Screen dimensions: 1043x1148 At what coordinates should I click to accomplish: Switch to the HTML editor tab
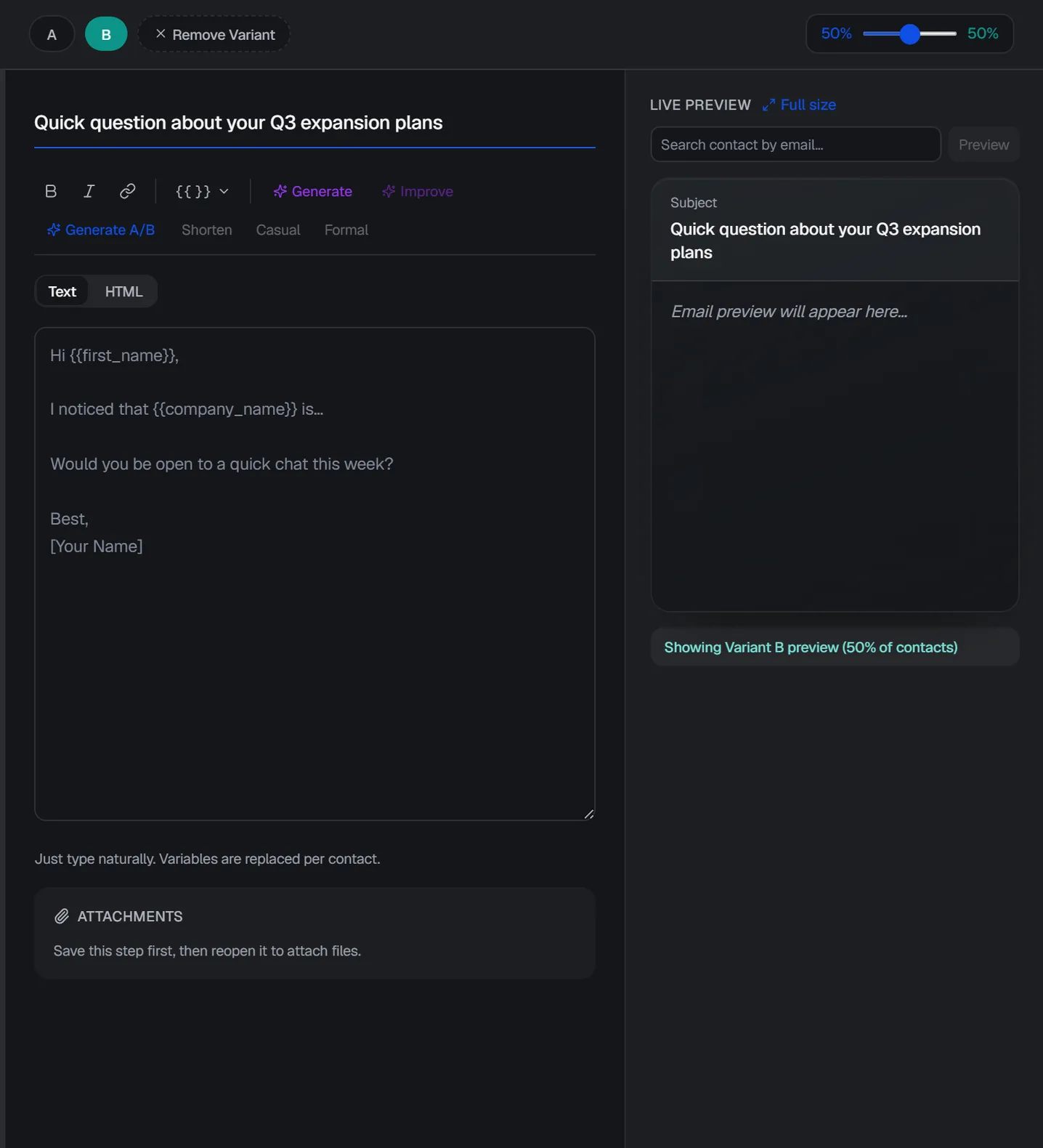(123, 291)
